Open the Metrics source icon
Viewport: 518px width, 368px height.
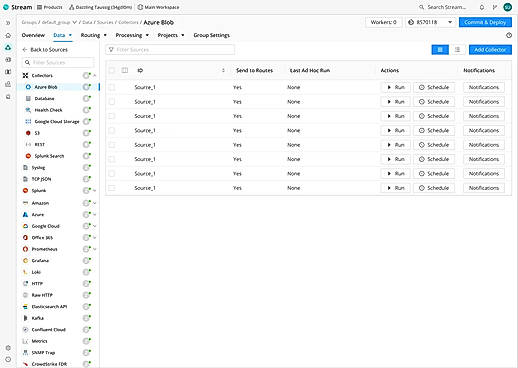coord(25,341)
